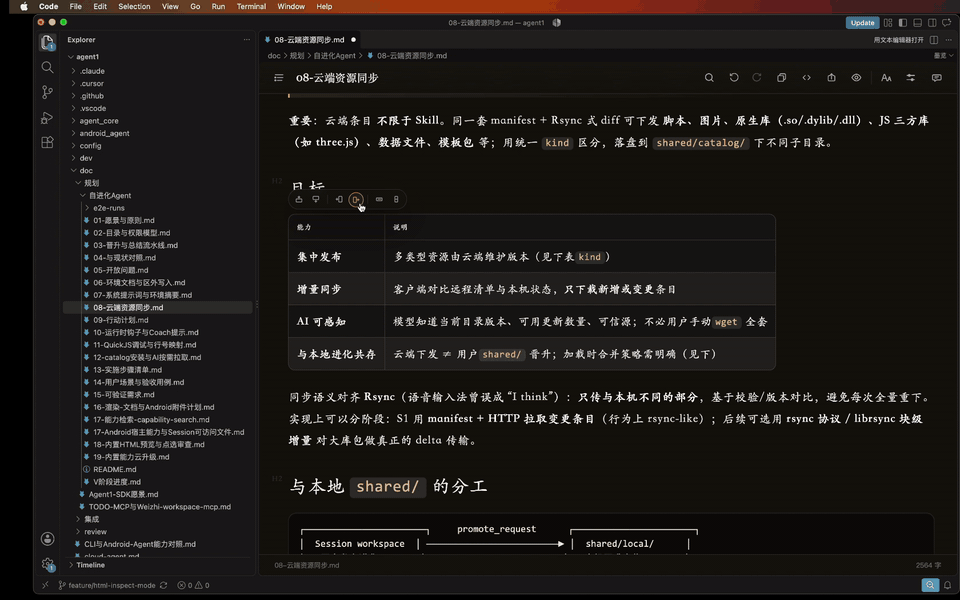960x600 pixels.
Task: Click the remote window icon in status bar
Action: pos(45,585)
